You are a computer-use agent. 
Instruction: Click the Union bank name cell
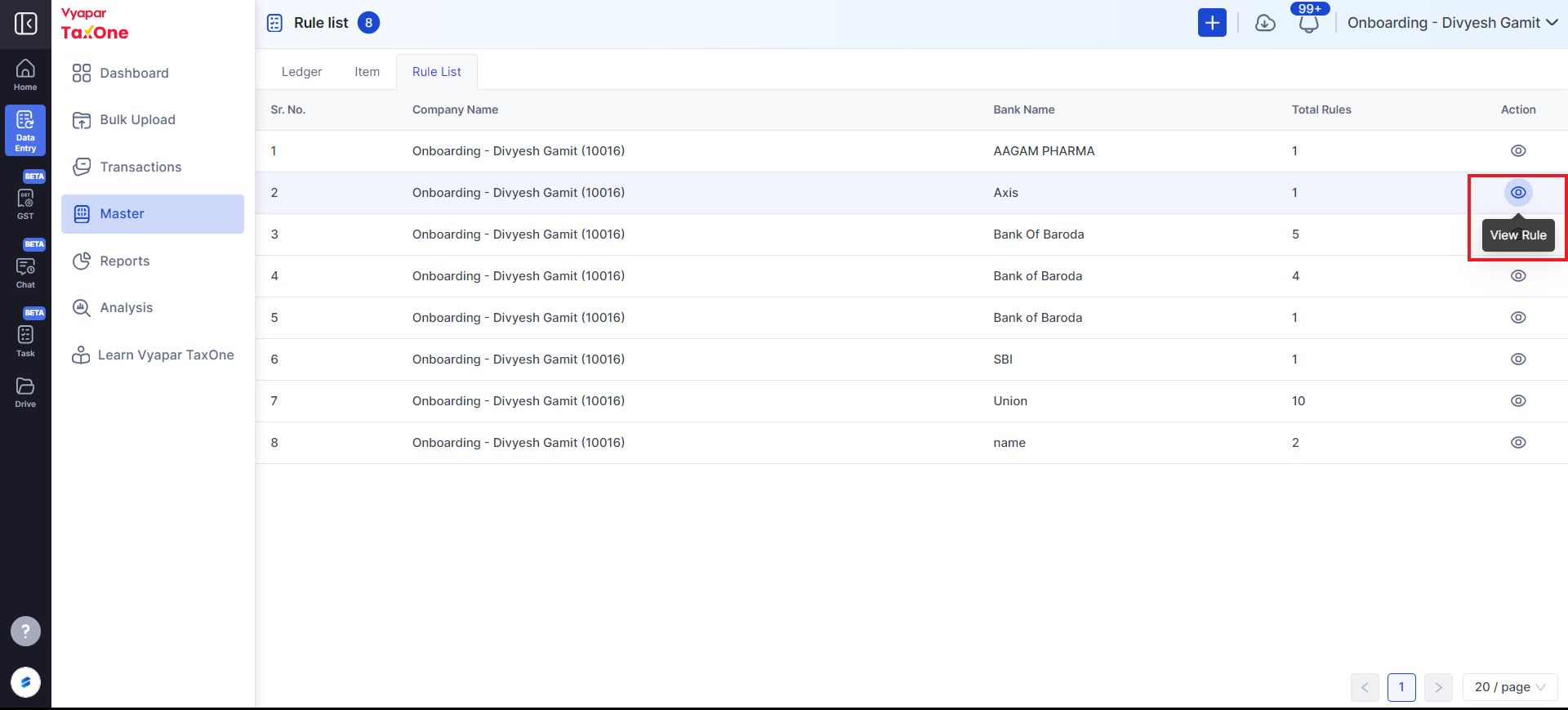(x=1010, y=401)
